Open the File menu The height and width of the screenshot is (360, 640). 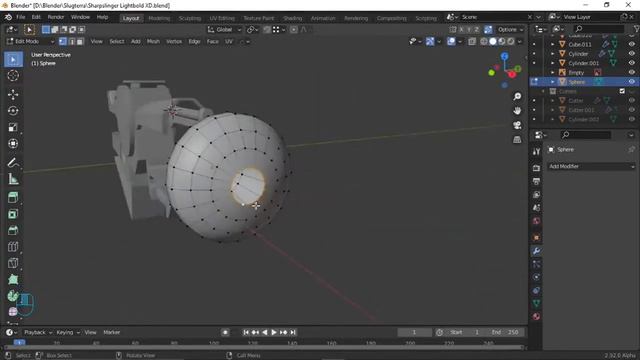20,17
